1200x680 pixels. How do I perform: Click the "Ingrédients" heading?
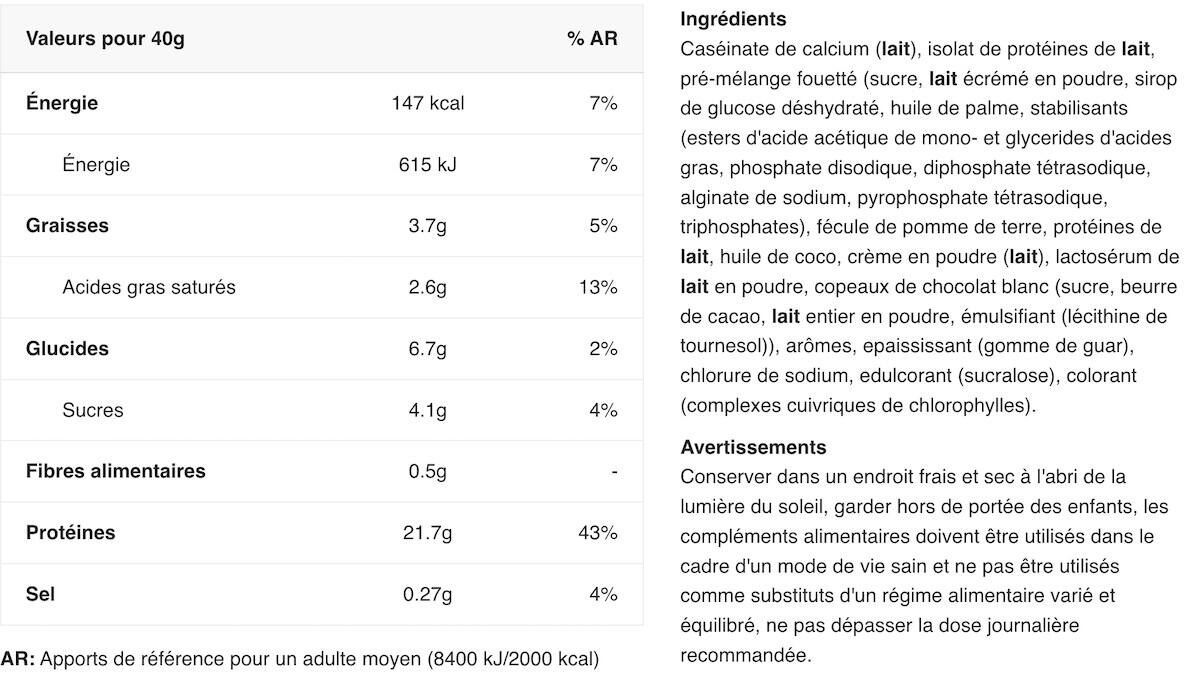tap(733, 19)
